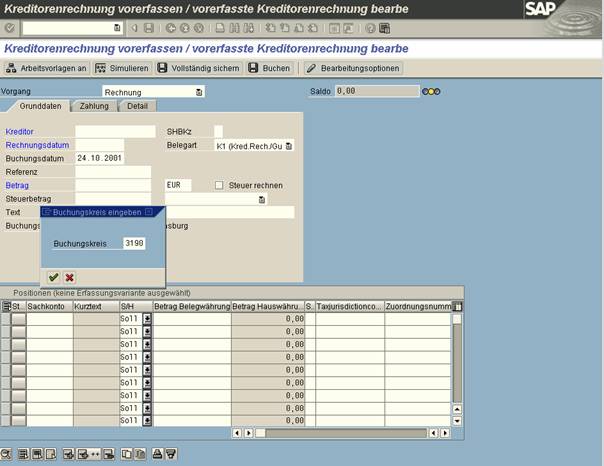Open table settings icon at header right corner
604x466 pixels.
457,307
